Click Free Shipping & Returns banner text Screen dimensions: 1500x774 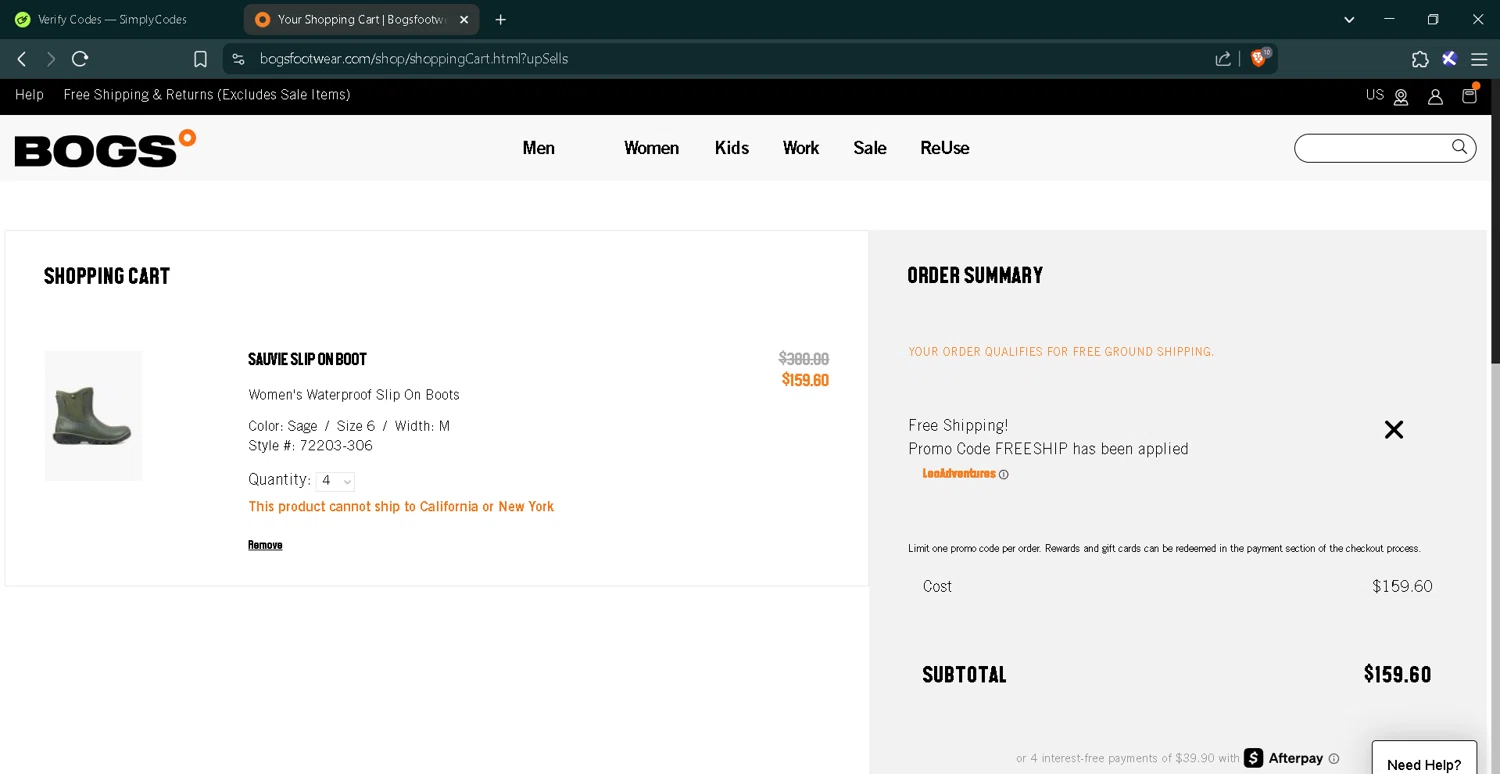[x=207, y=95]
